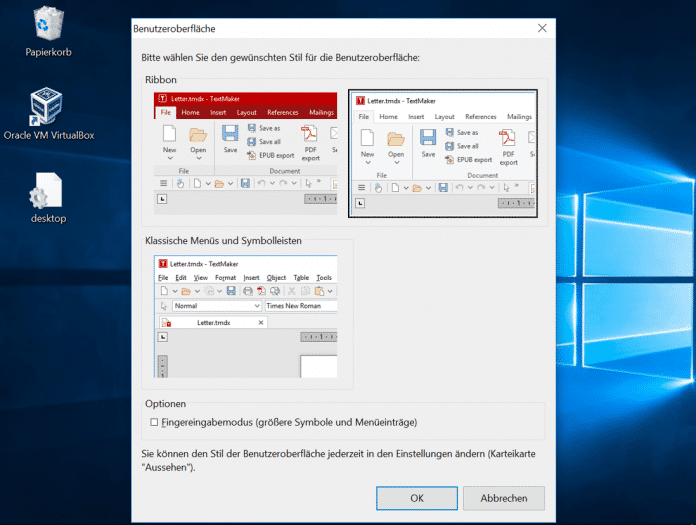The width and height of the screenshot is (696, 525).
Task: Click New document icon in light ribbon preview
Action: (x=367, y=139)
